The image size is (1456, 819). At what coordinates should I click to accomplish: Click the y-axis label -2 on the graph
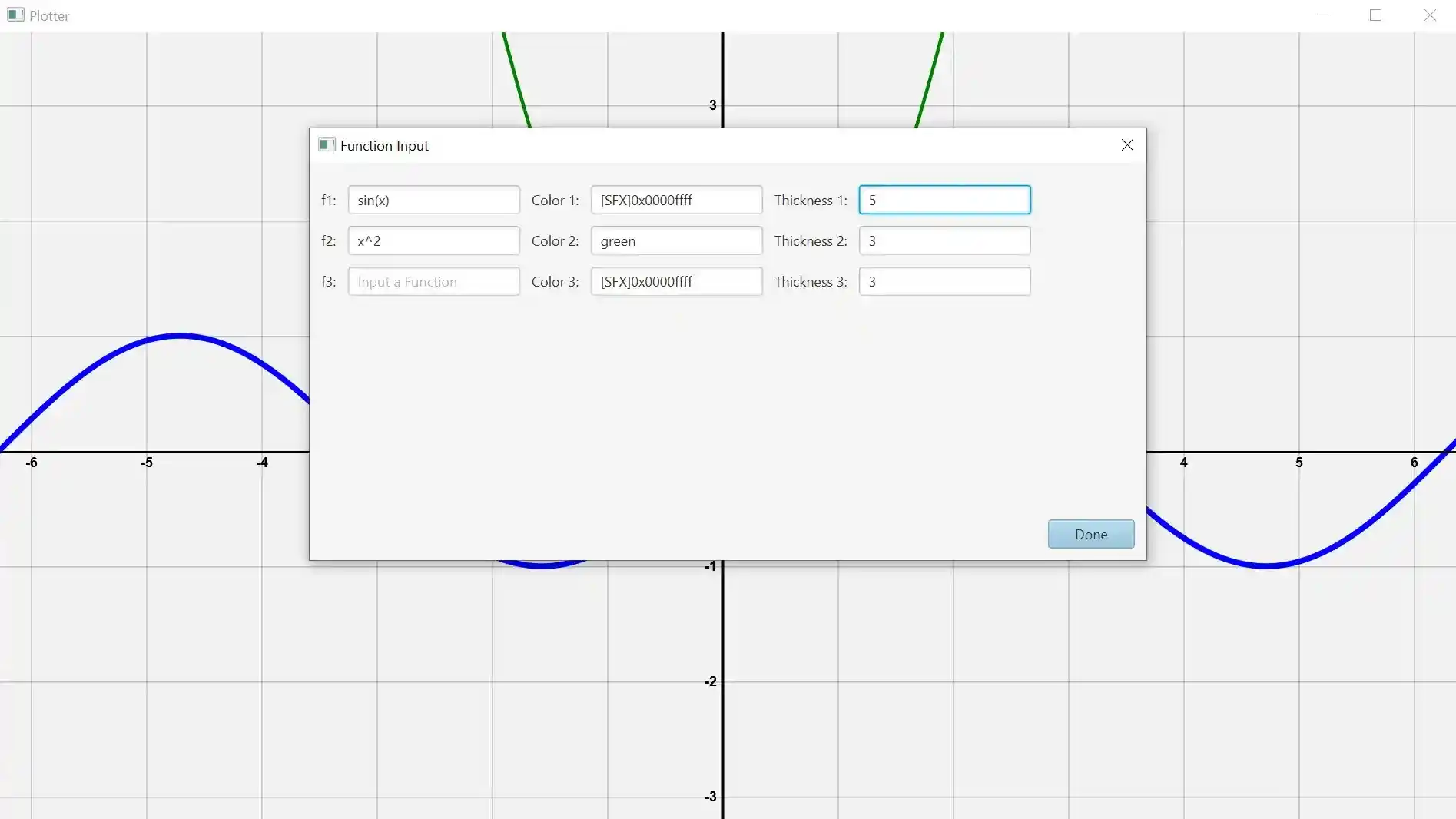tap(710, 681)
